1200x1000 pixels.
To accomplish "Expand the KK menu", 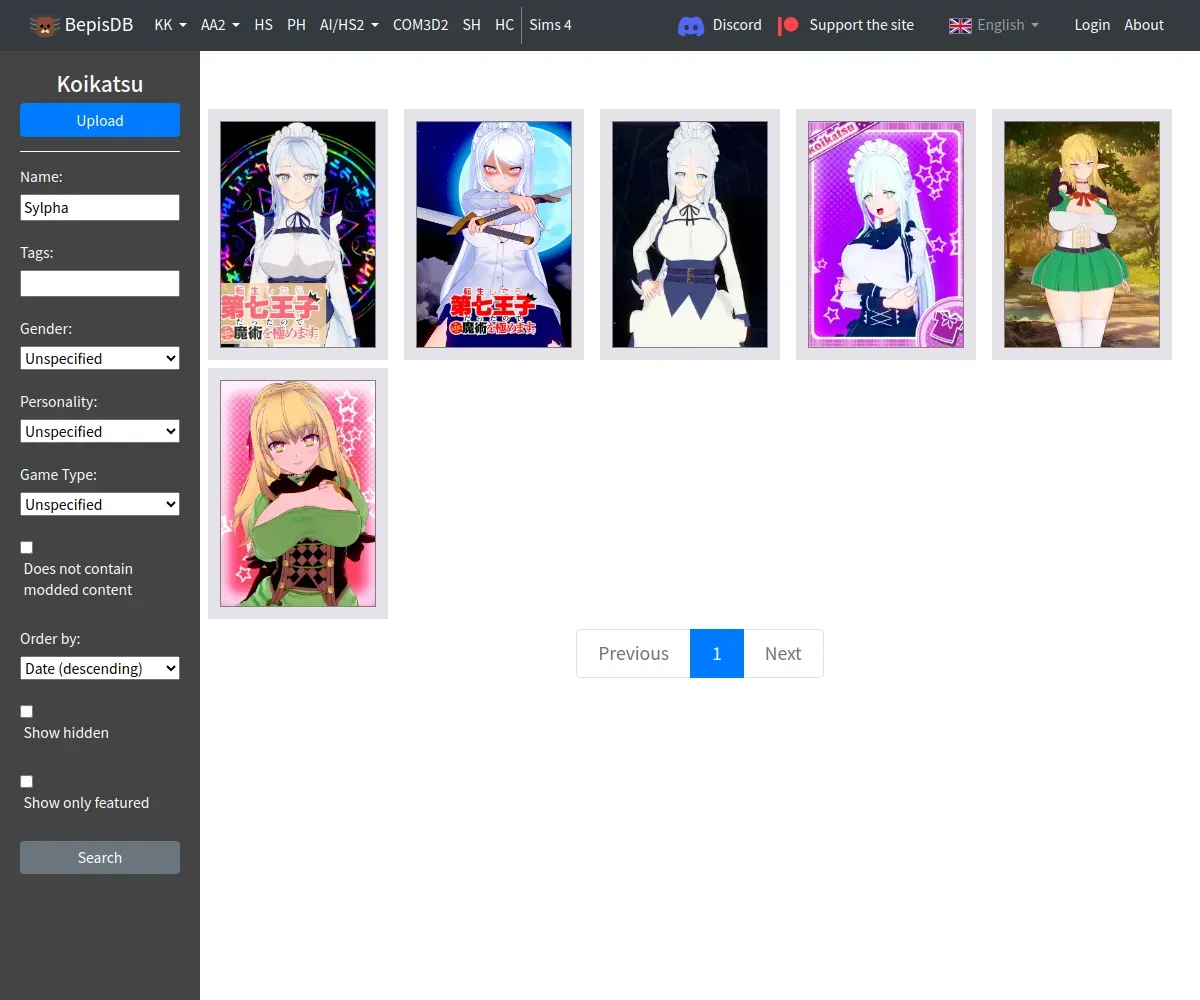I will tap(170, 25).
